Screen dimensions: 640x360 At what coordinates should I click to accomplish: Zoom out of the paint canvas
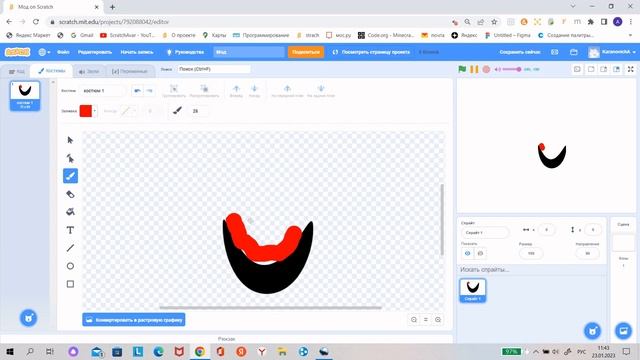414,320
